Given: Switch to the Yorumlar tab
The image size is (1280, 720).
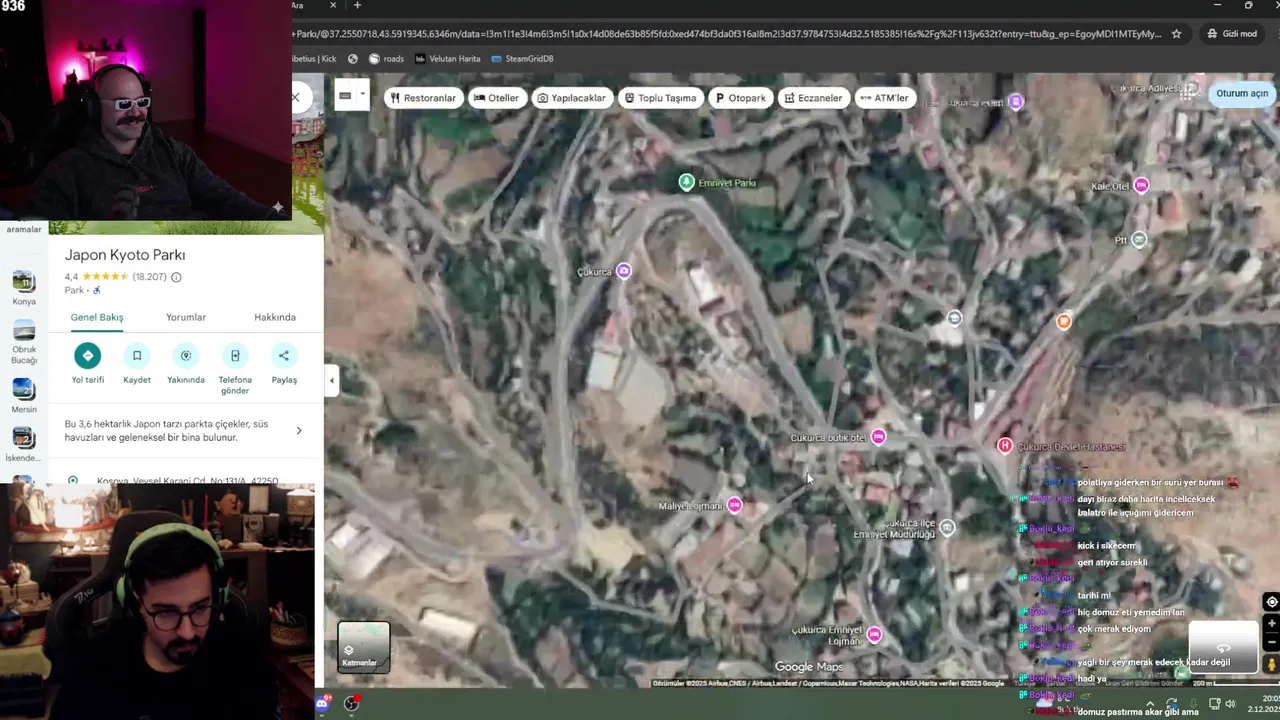Looking at the screenshot, I should click(186, 317).
